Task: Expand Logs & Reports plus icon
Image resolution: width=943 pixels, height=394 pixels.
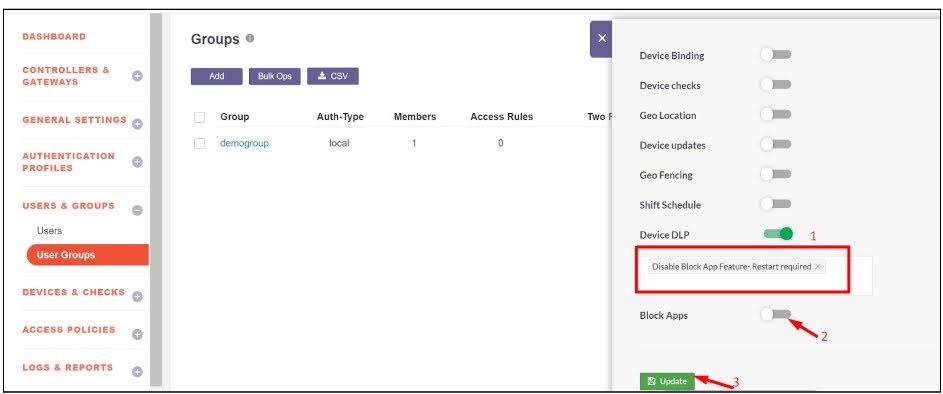Action: [x=137, y=372]
